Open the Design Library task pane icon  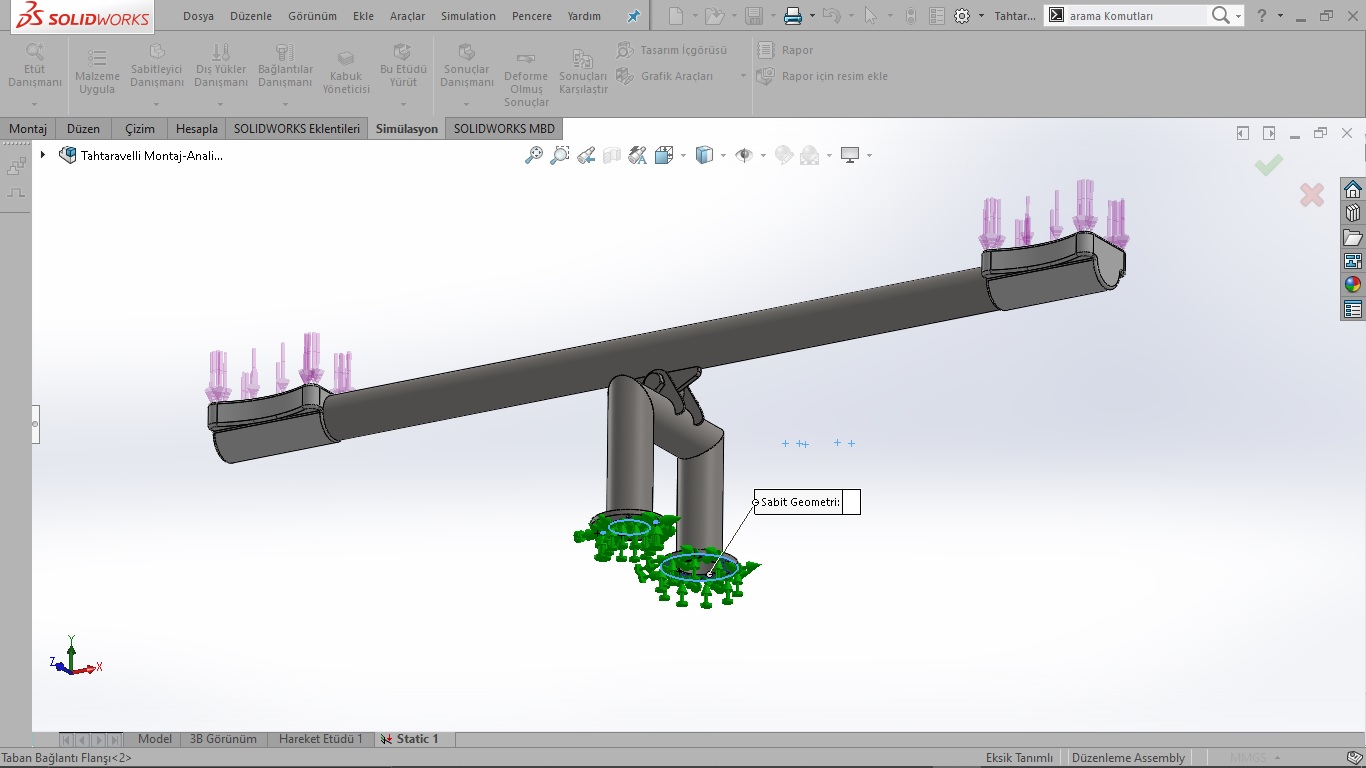click(1353, 213)
